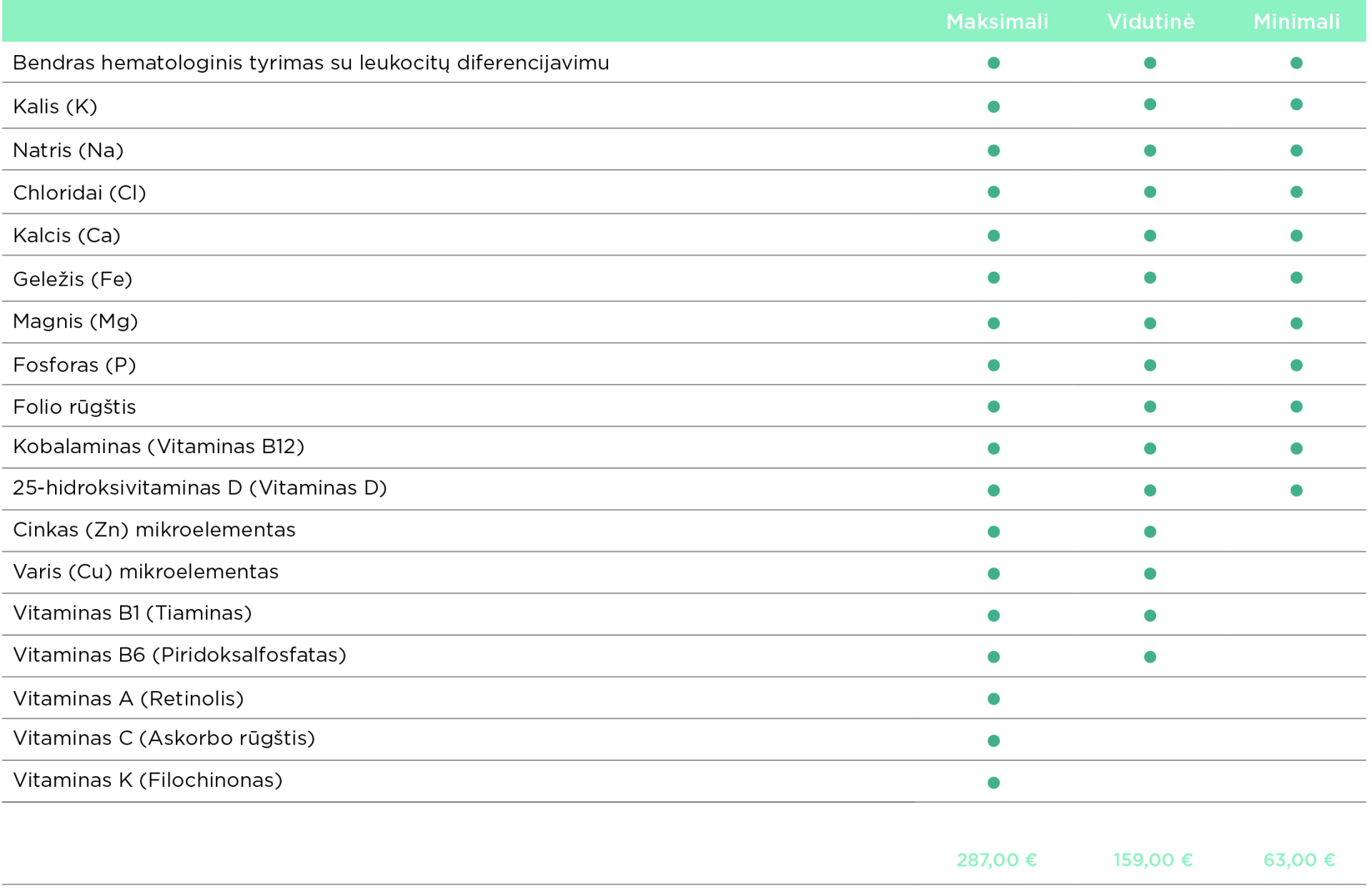Select the Vitaminas K (Filochinonas) label

[148, 780]
